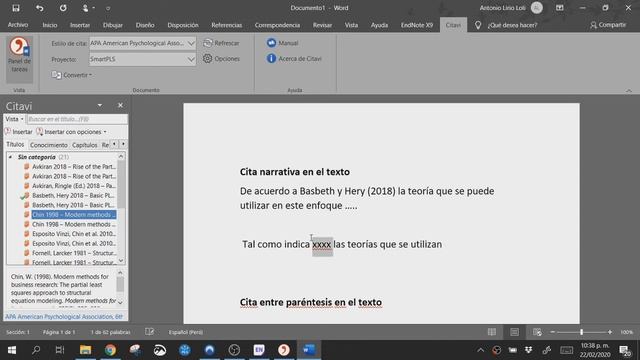Open the EndNote taskbar icon

pos(259,350)
